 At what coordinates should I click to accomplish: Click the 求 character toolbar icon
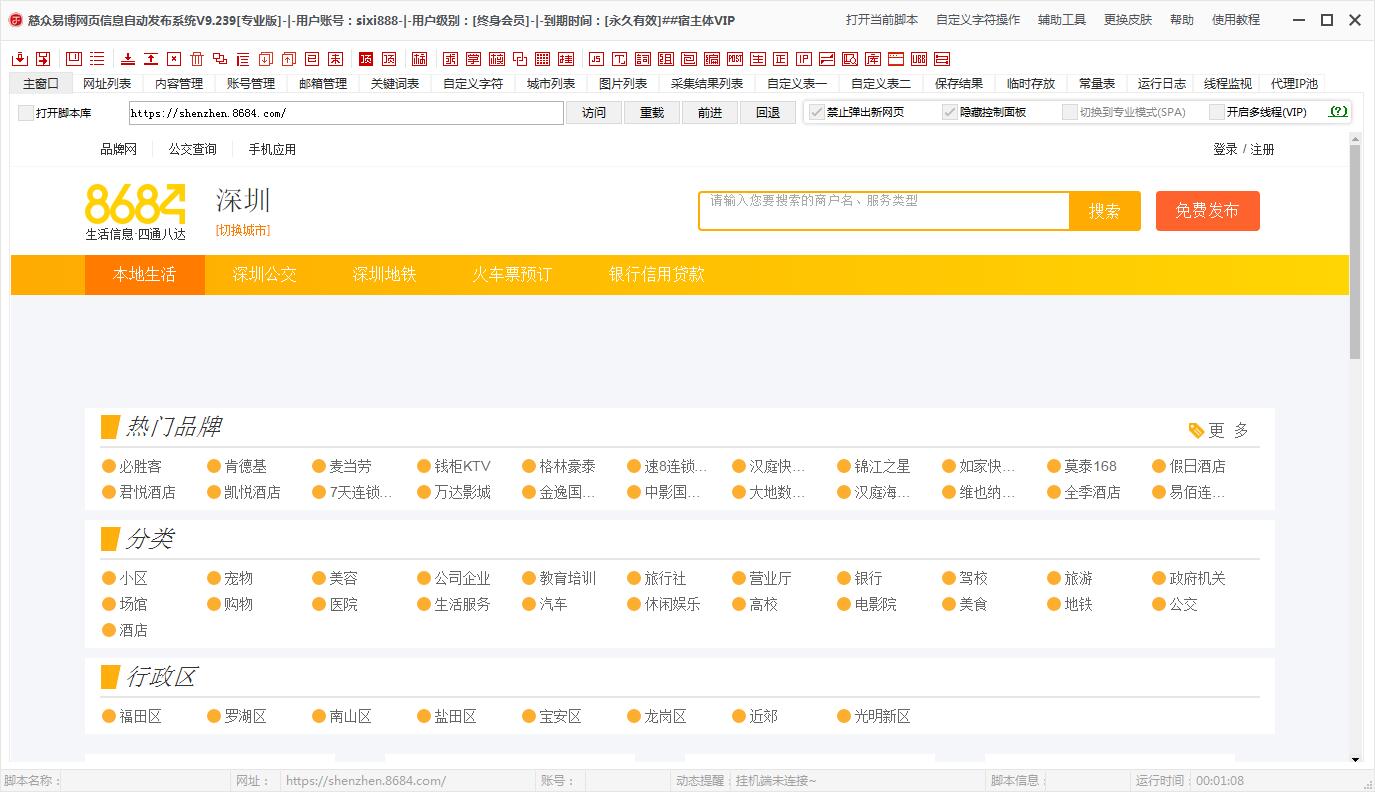(x=451, y=59)
